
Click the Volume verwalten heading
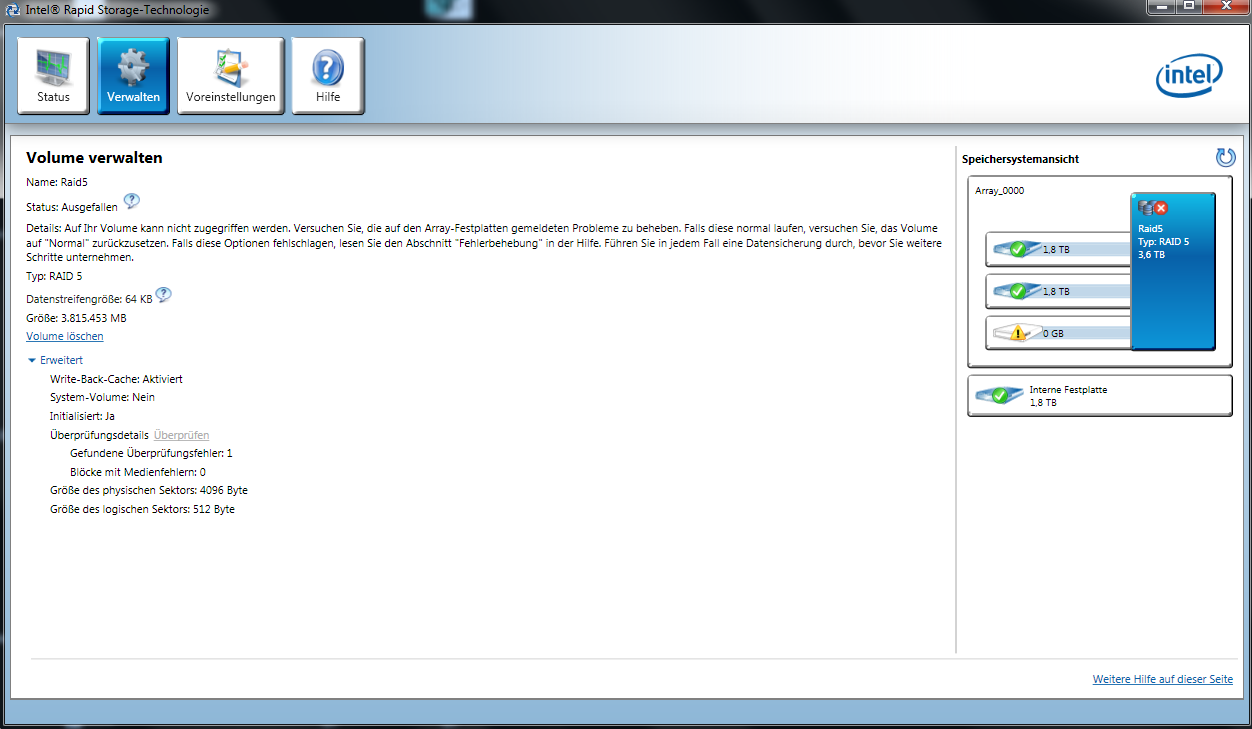point(94,158)
